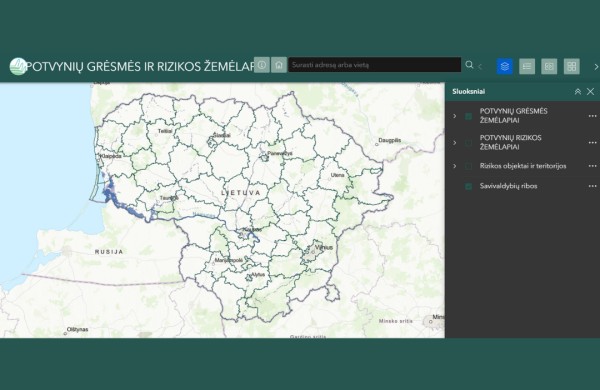Open the info button in header
The image size is (600, 390).
(x=262, y=65)
